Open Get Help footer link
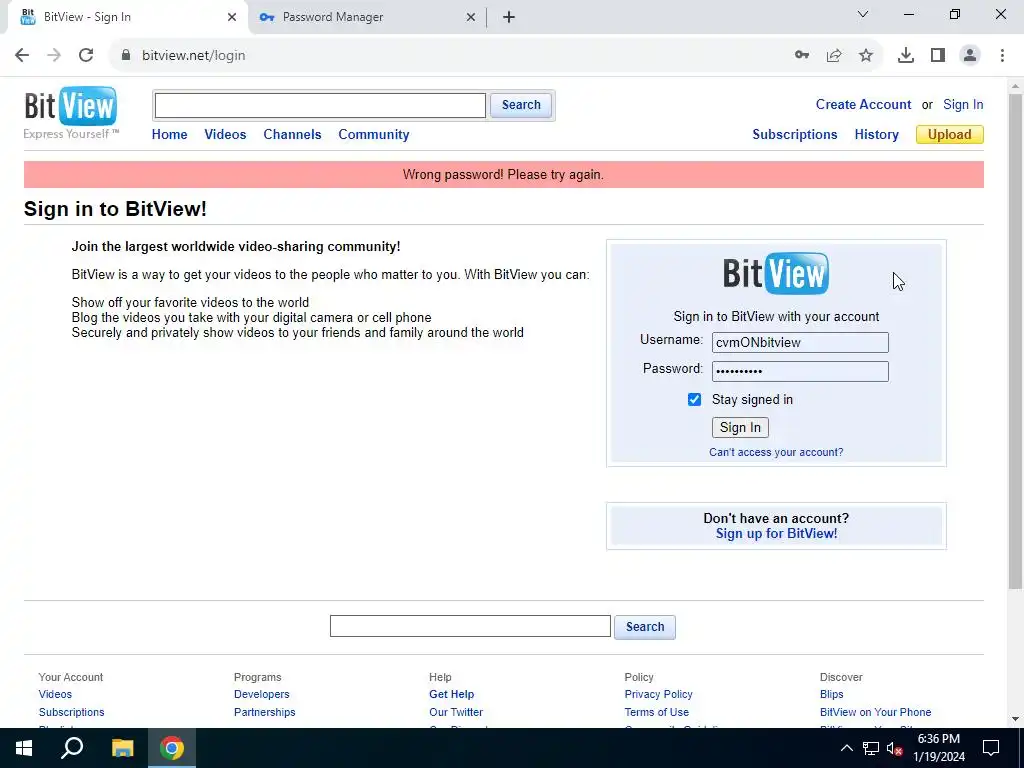Screen dimensions: 1024x768 (451, 694)
